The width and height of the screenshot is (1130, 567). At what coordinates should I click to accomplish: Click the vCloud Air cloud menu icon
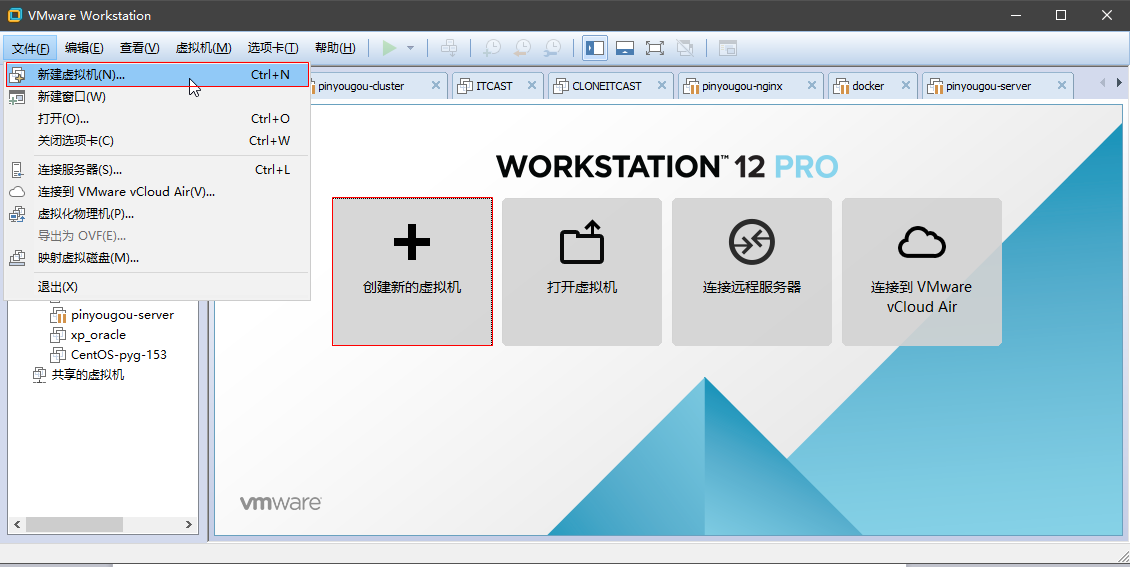(x=17, y=192)
